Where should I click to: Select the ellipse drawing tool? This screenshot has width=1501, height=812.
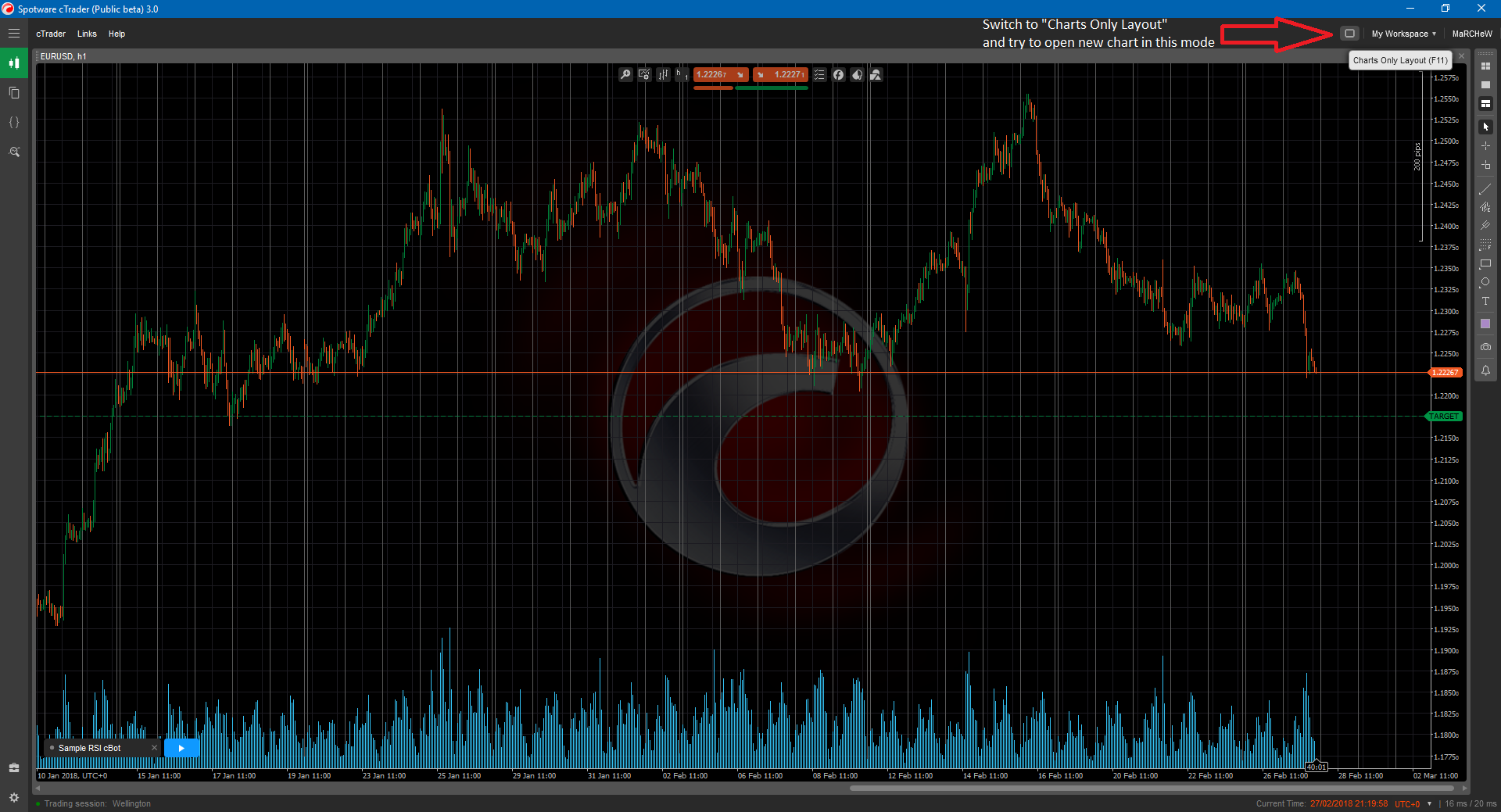[1485, 283]
